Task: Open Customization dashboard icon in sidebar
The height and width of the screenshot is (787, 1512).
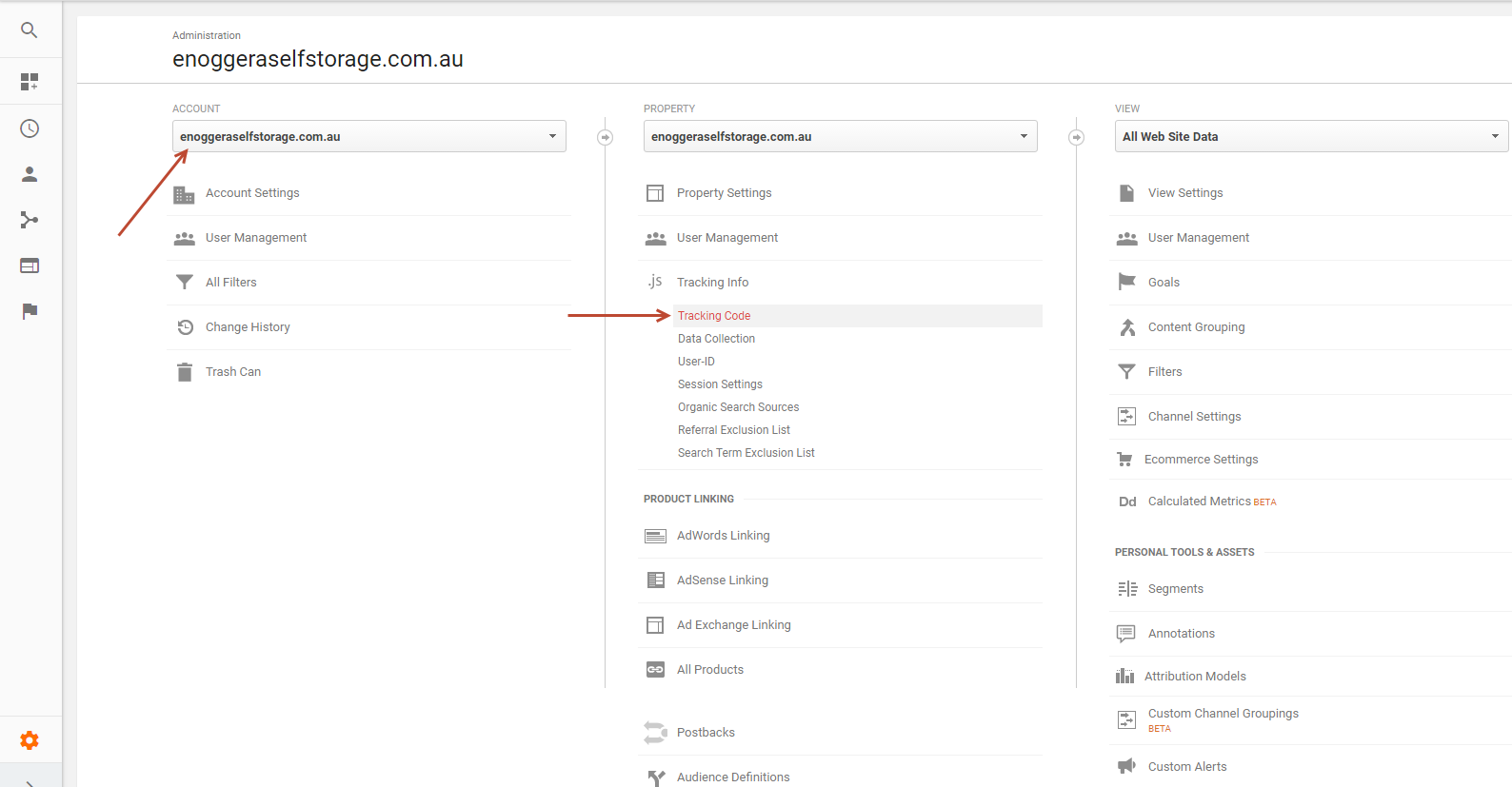Action: pos(30,82)
